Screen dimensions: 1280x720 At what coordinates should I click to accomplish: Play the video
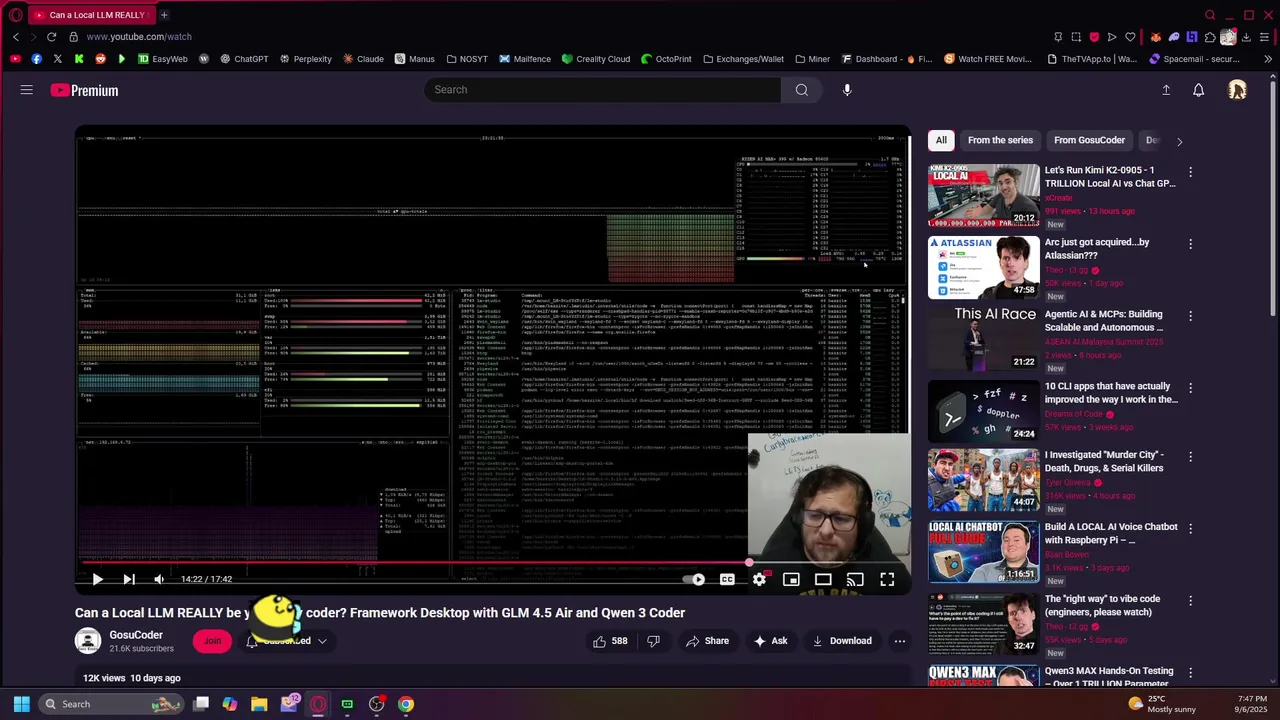pyautogui.click(x=97, y=579)
